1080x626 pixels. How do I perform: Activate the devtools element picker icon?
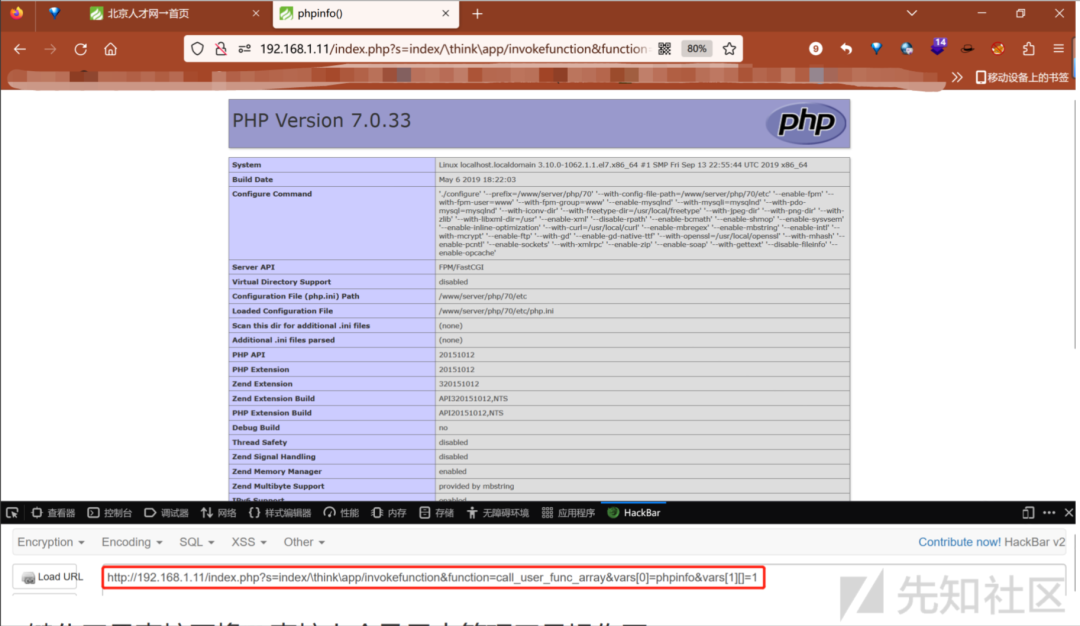click(12, 512)
